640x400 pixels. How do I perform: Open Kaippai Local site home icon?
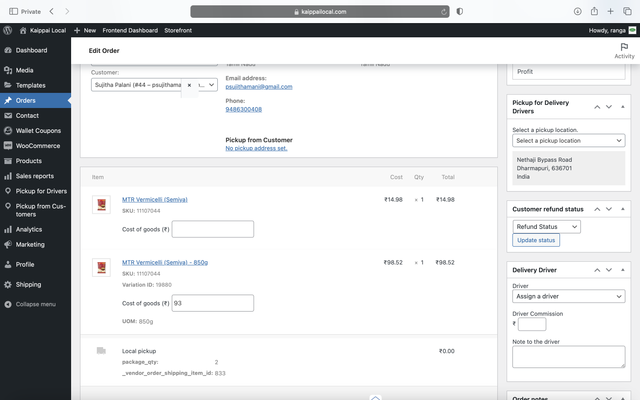pyautogui.click(x=23, y=30)
